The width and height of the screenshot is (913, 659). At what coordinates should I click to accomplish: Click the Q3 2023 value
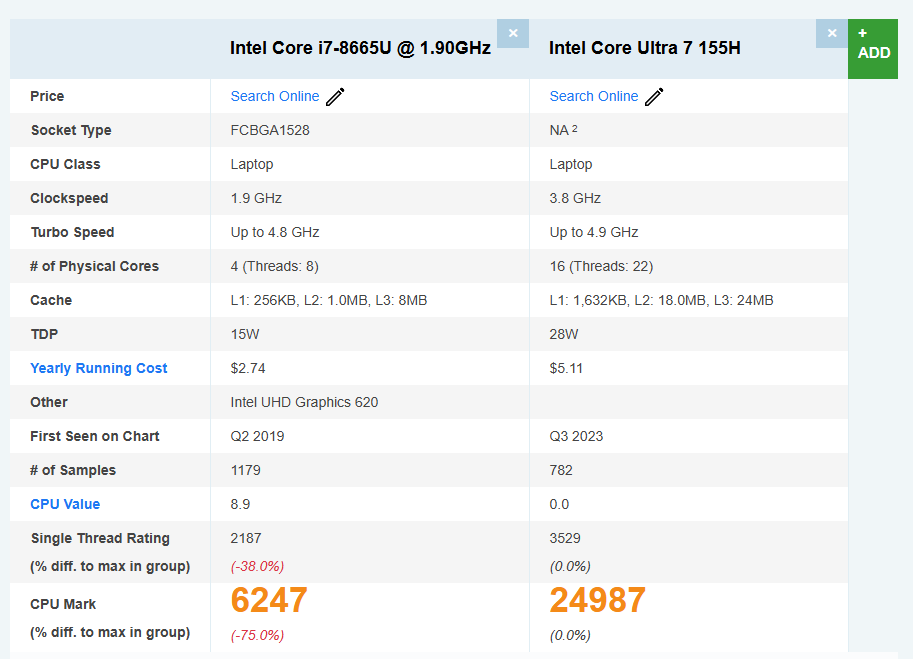576,436
